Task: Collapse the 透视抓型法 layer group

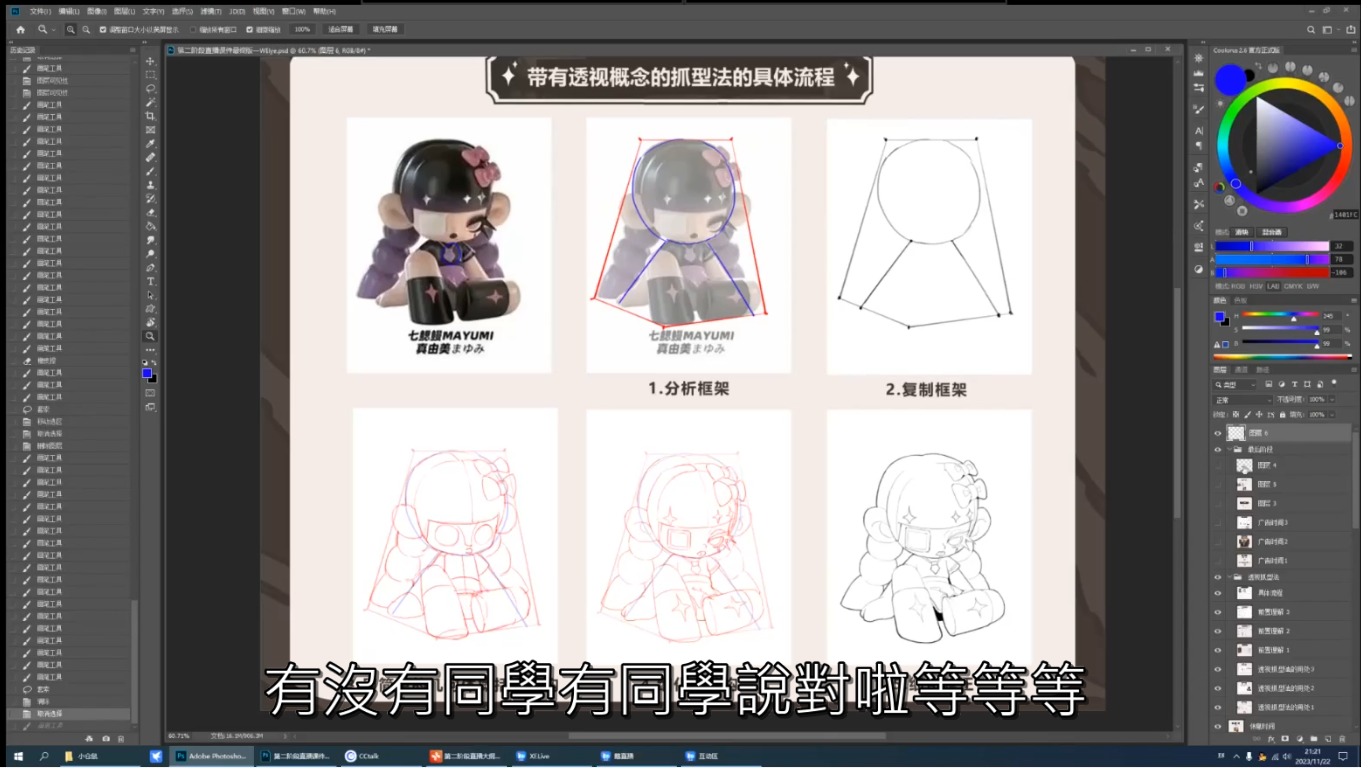Action: click(x=1229, y=577)
